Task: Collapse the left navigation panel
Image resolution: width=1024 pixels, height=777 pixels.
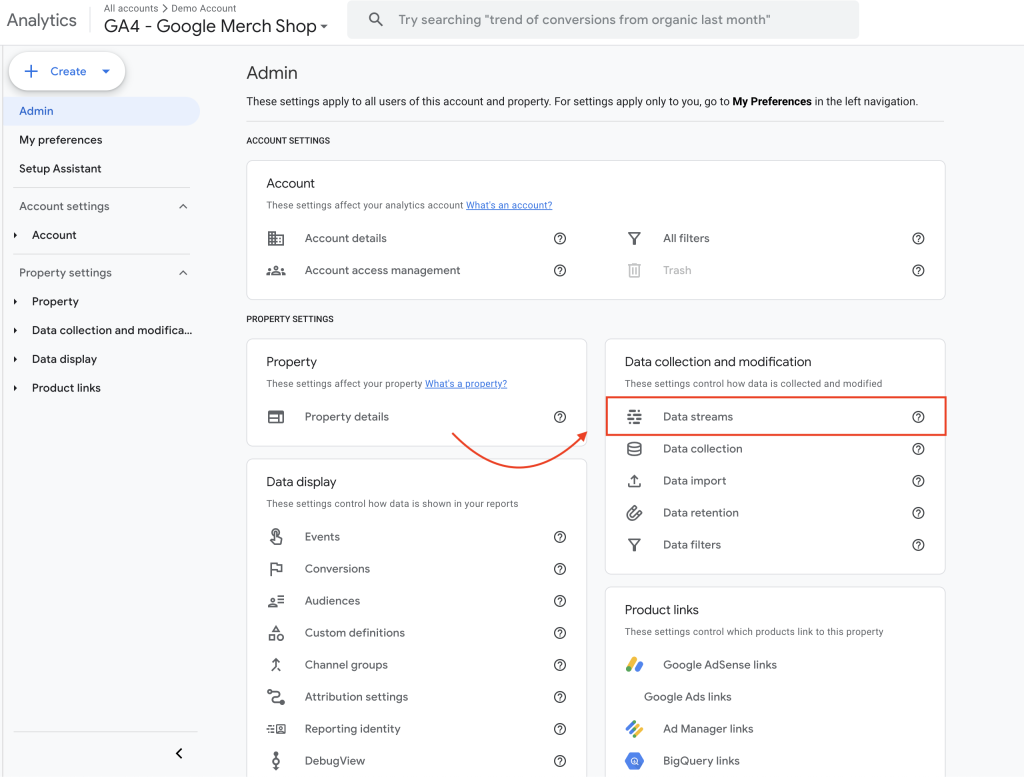Action: click(x=179, y=753)
